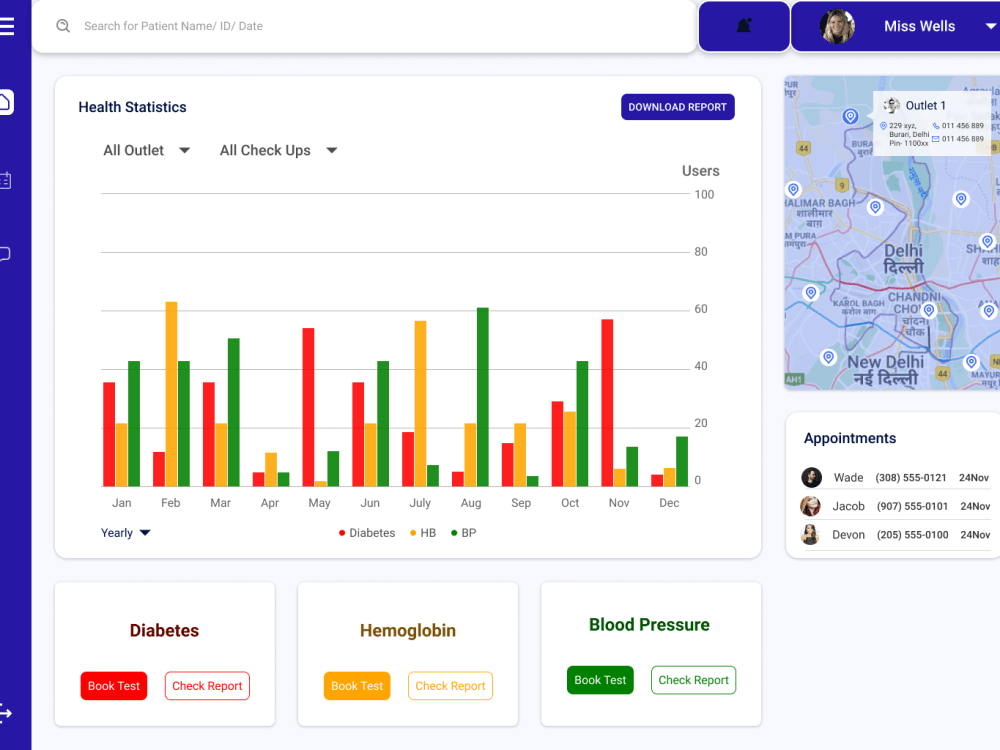Open Jacob's appointment row
The height and width of the screenshot is (750, 1000).
click(895, 506)
